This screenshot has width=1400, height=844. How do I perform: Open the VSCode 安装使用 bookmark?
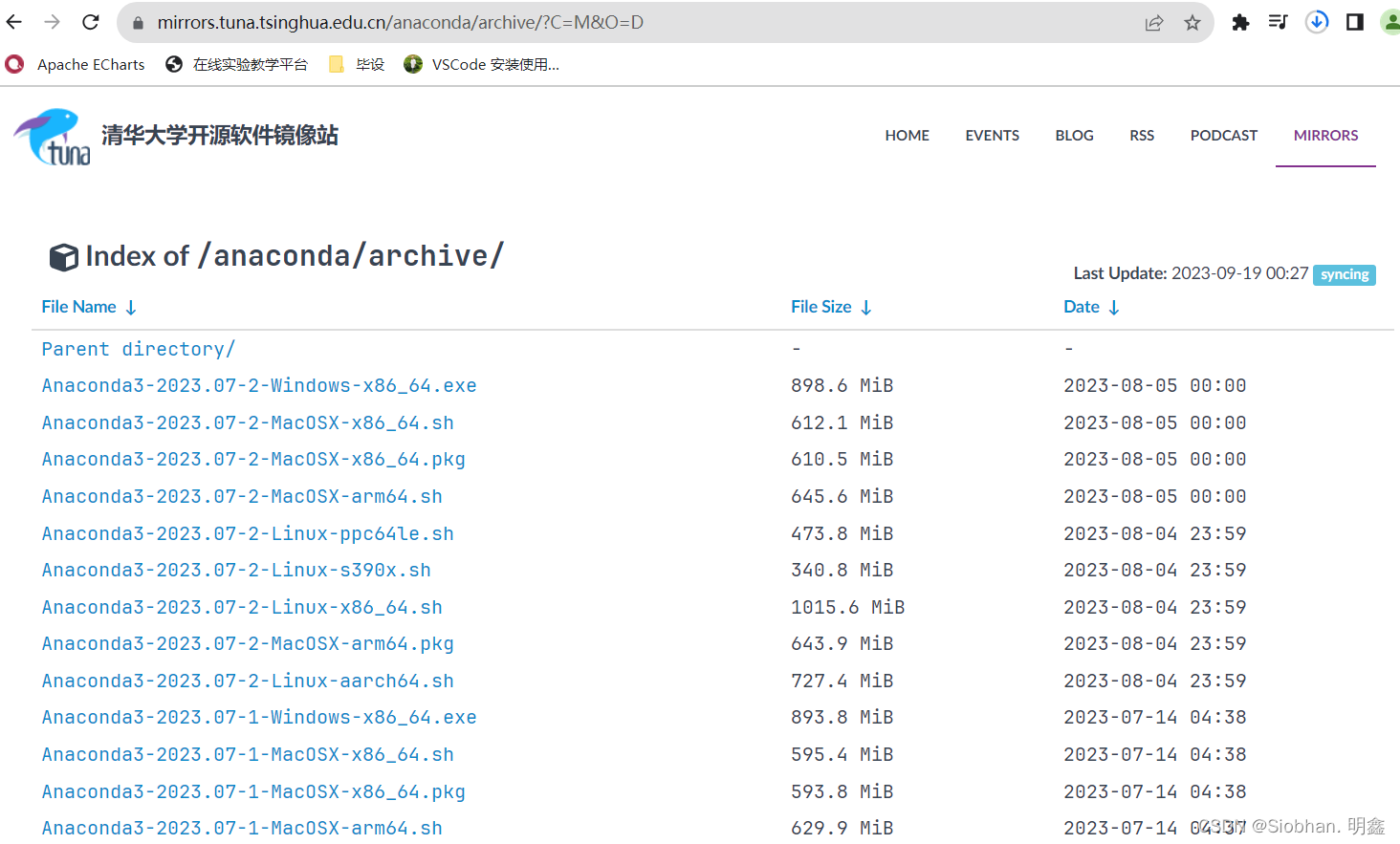481,64
